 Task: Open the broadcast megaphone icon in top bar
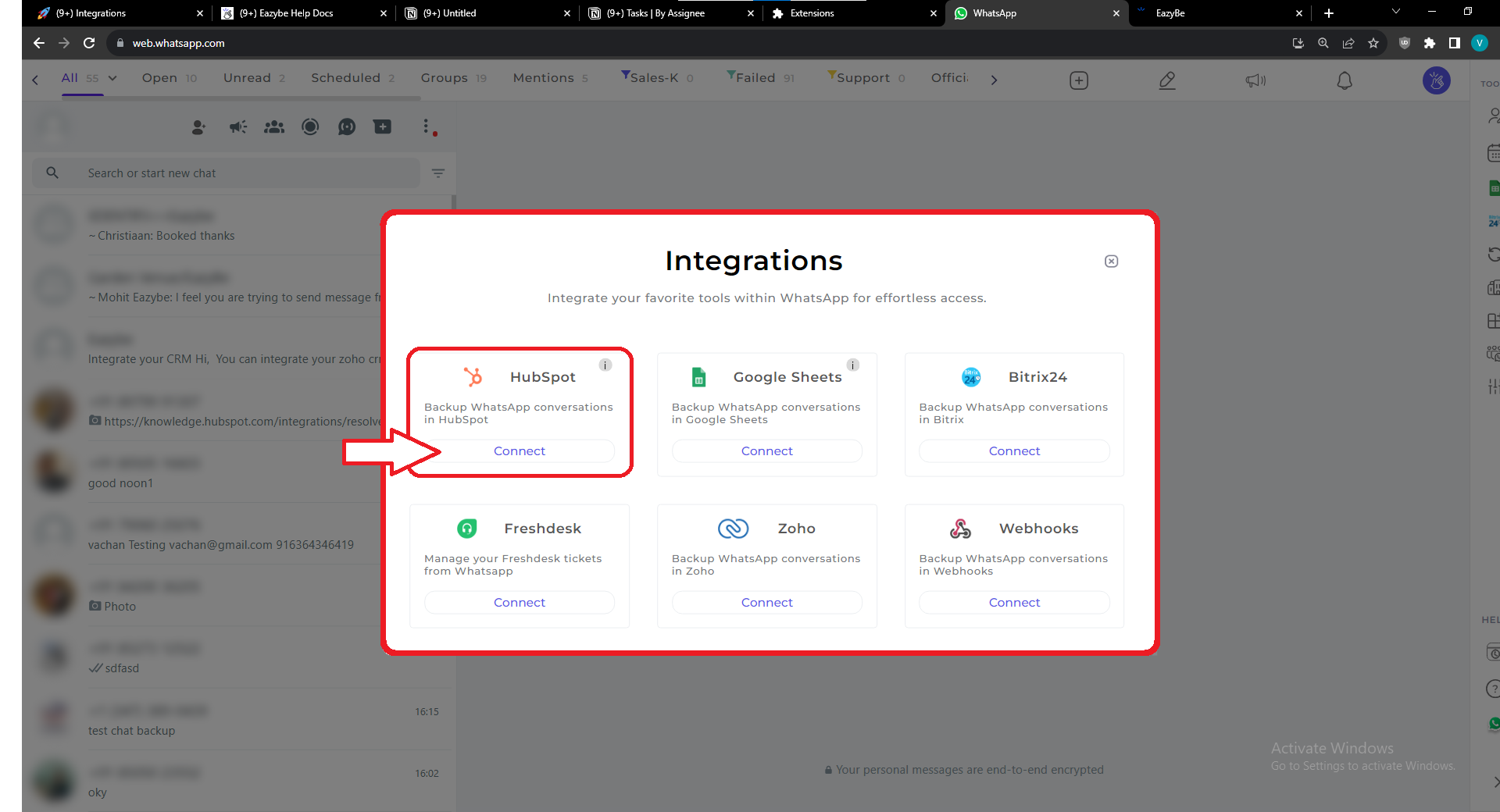1255,80
